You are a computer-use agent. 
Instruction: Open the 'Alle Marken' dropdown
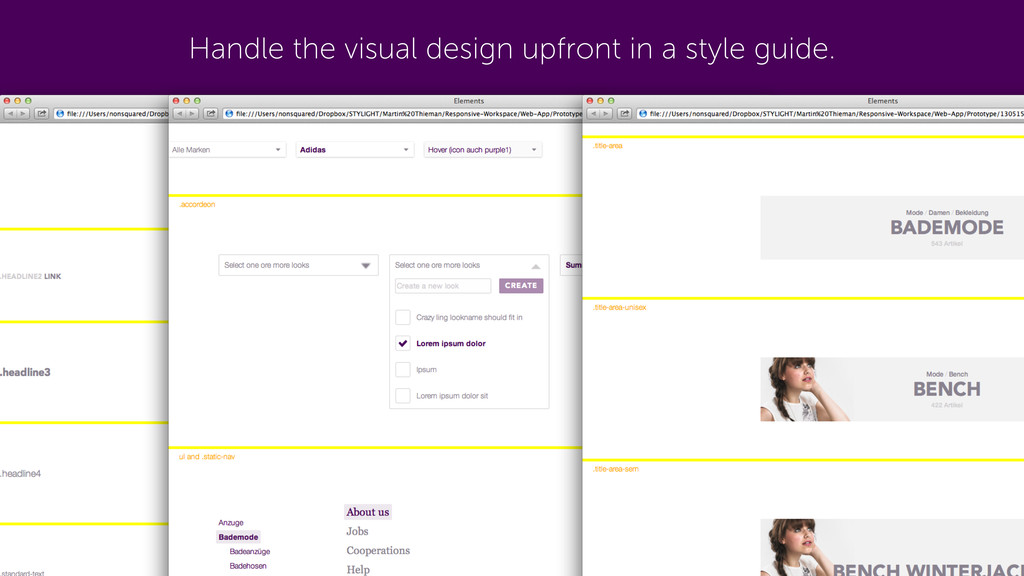[227, 150]
